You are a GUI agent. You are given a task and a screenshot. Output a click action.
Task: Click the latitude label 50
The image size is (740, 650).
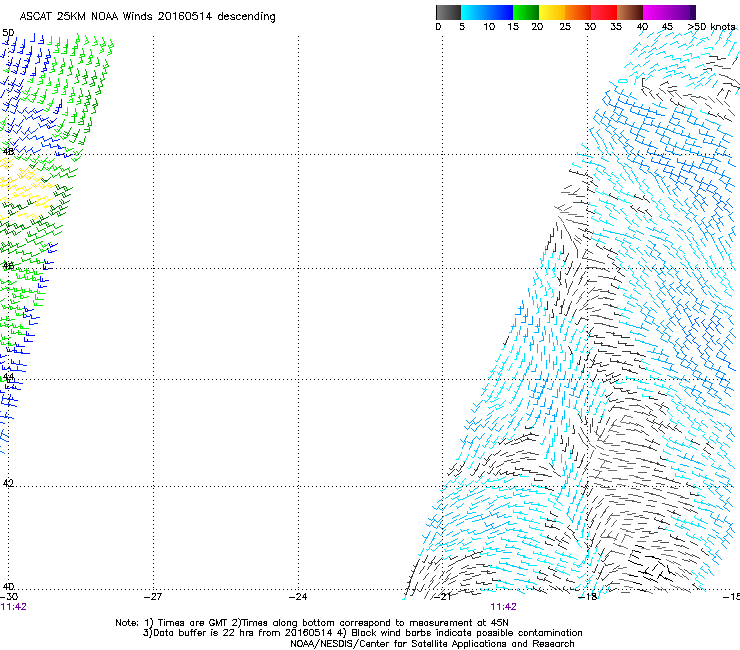[x=8, y=33]
